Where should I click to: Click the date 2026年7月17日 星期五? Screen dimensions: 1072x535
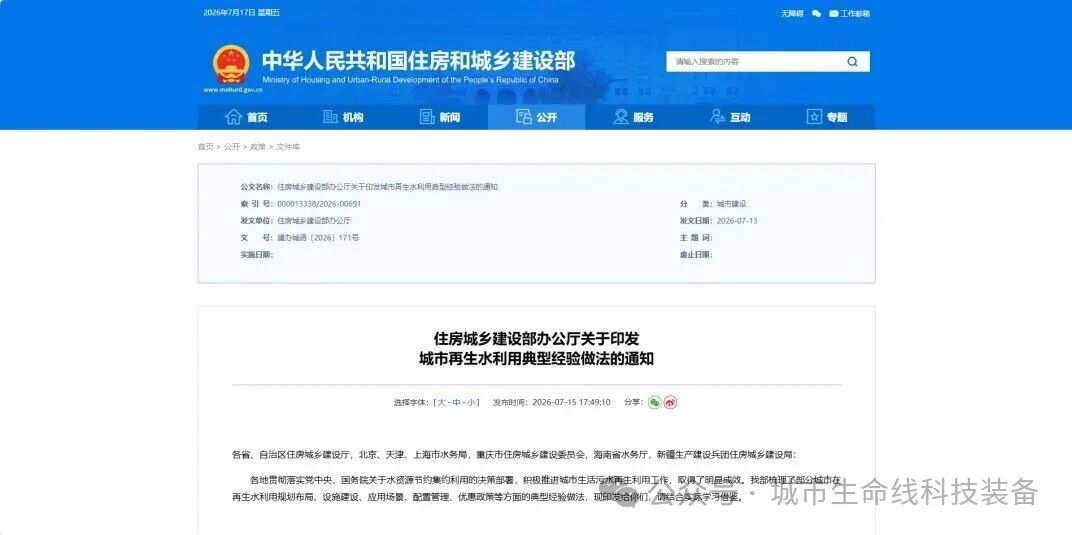point(241,13)
